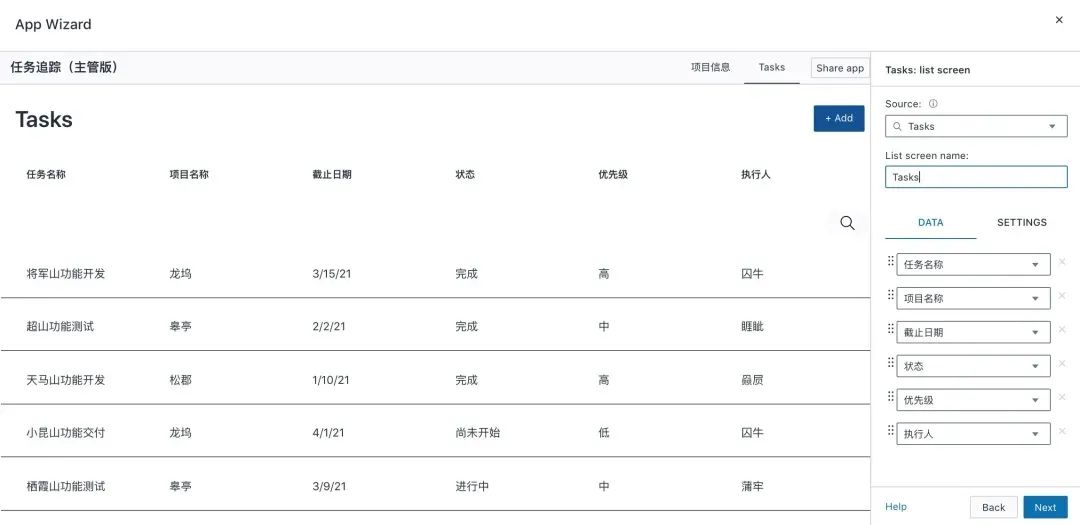Switch to the DATA tab
The image size is (1080, 525).
[x=931, y=223]
